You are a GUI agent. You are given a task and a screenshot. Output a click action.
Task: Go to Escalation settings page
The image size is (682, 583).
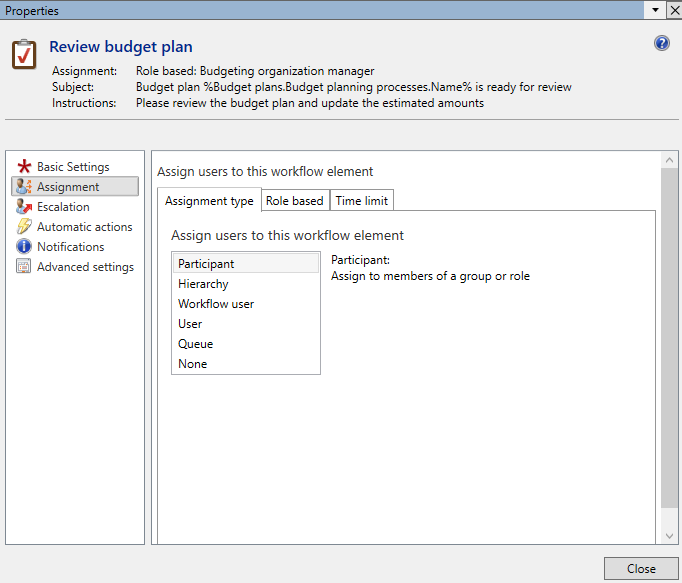pos(63,207)
